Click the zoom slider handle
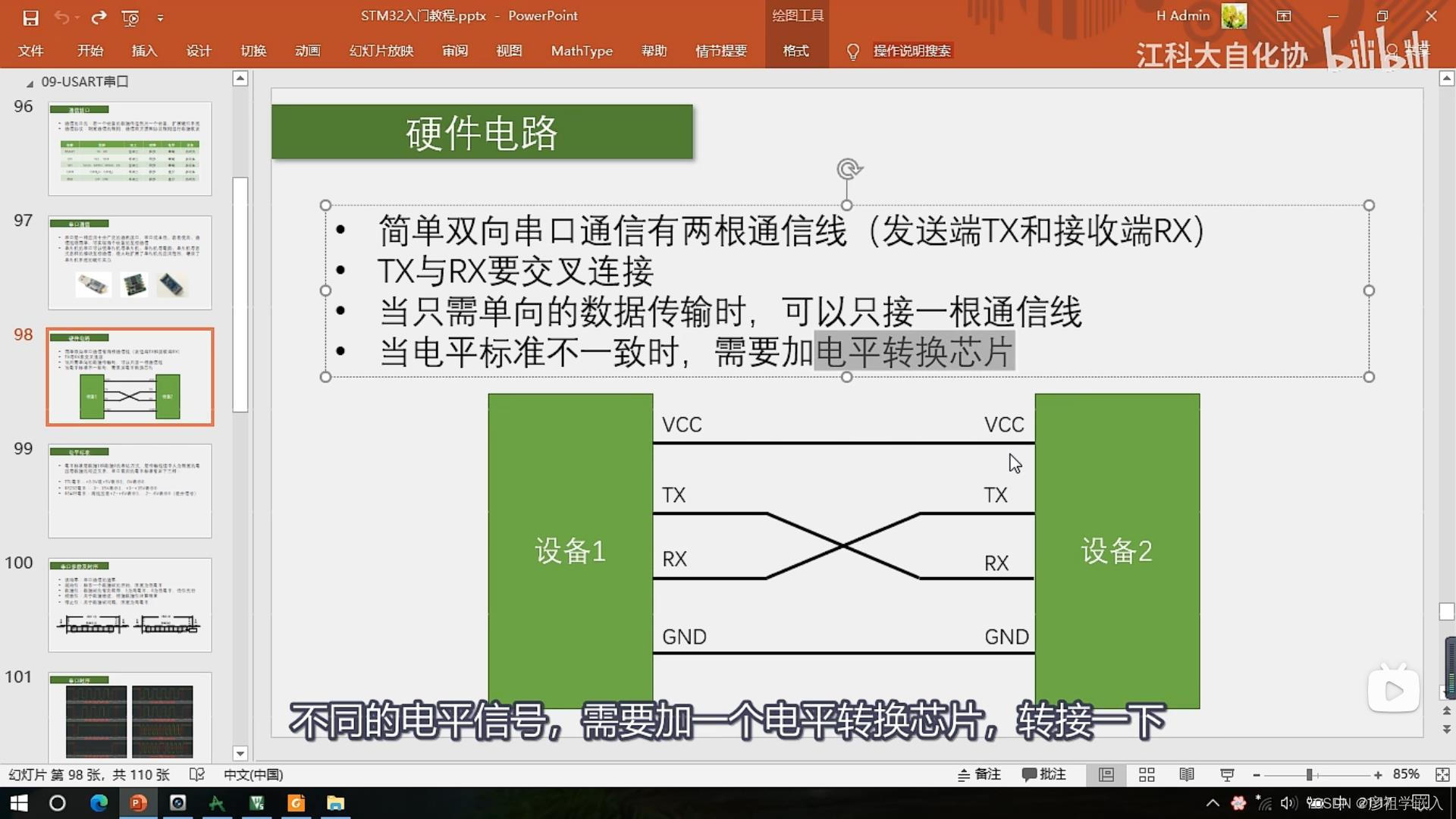This screenshot has width=1456, height=819. (1310, 774)
